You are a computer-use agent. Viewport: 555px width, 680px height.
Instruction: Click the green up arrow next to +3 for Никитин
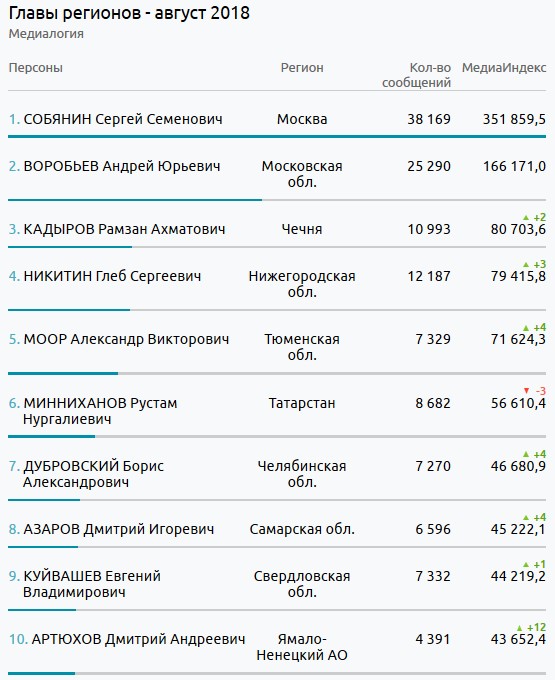point(526,265)
